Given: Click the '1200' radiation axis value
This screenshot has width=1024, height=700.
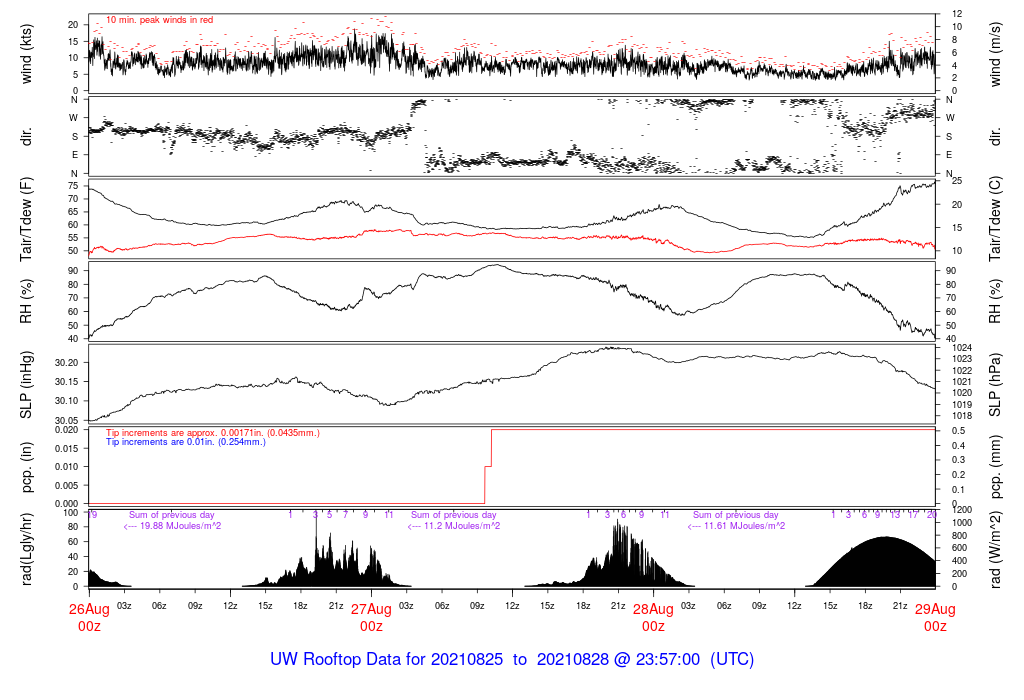Looking at the screenshot, I should tap(963, 510).
